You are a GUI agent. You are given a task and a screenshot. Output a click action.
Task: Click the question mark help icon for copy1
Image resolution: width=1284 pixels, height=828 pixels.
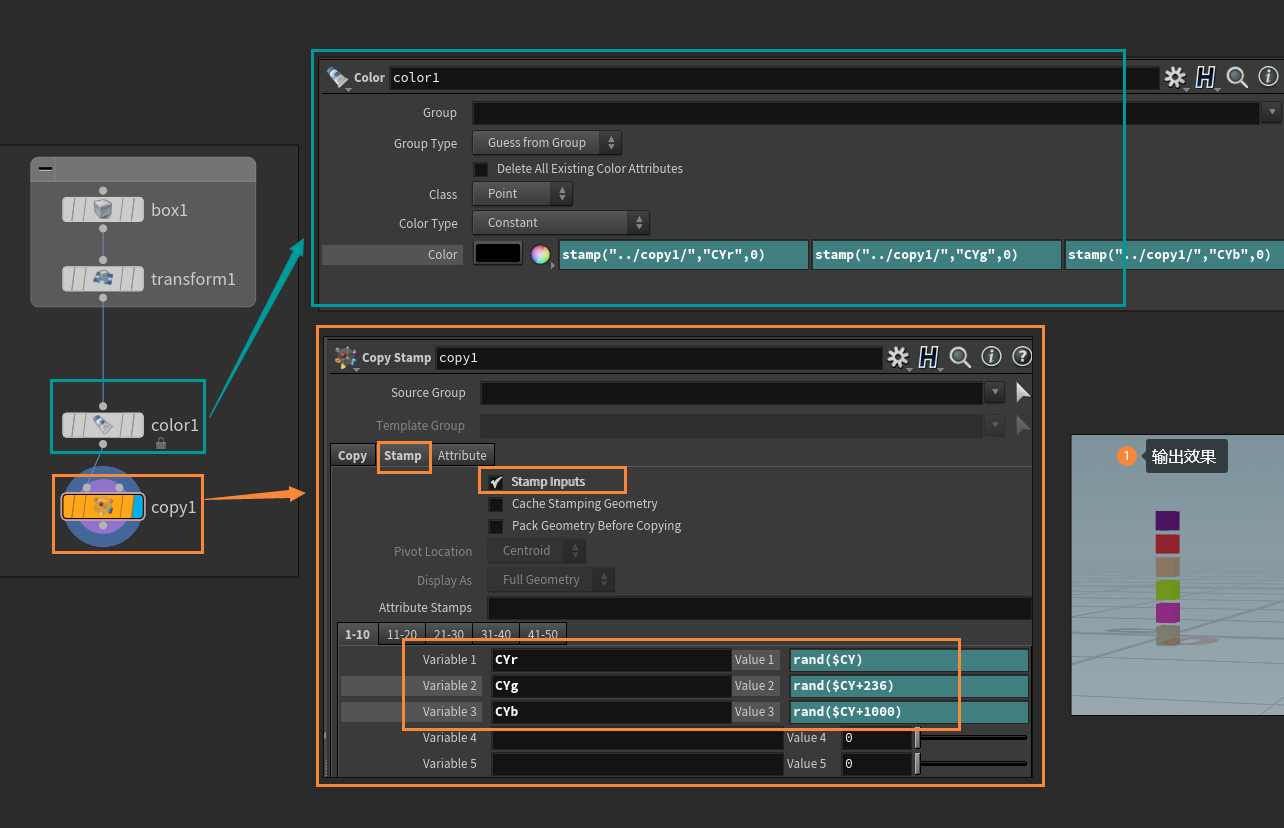[1022, 357]
